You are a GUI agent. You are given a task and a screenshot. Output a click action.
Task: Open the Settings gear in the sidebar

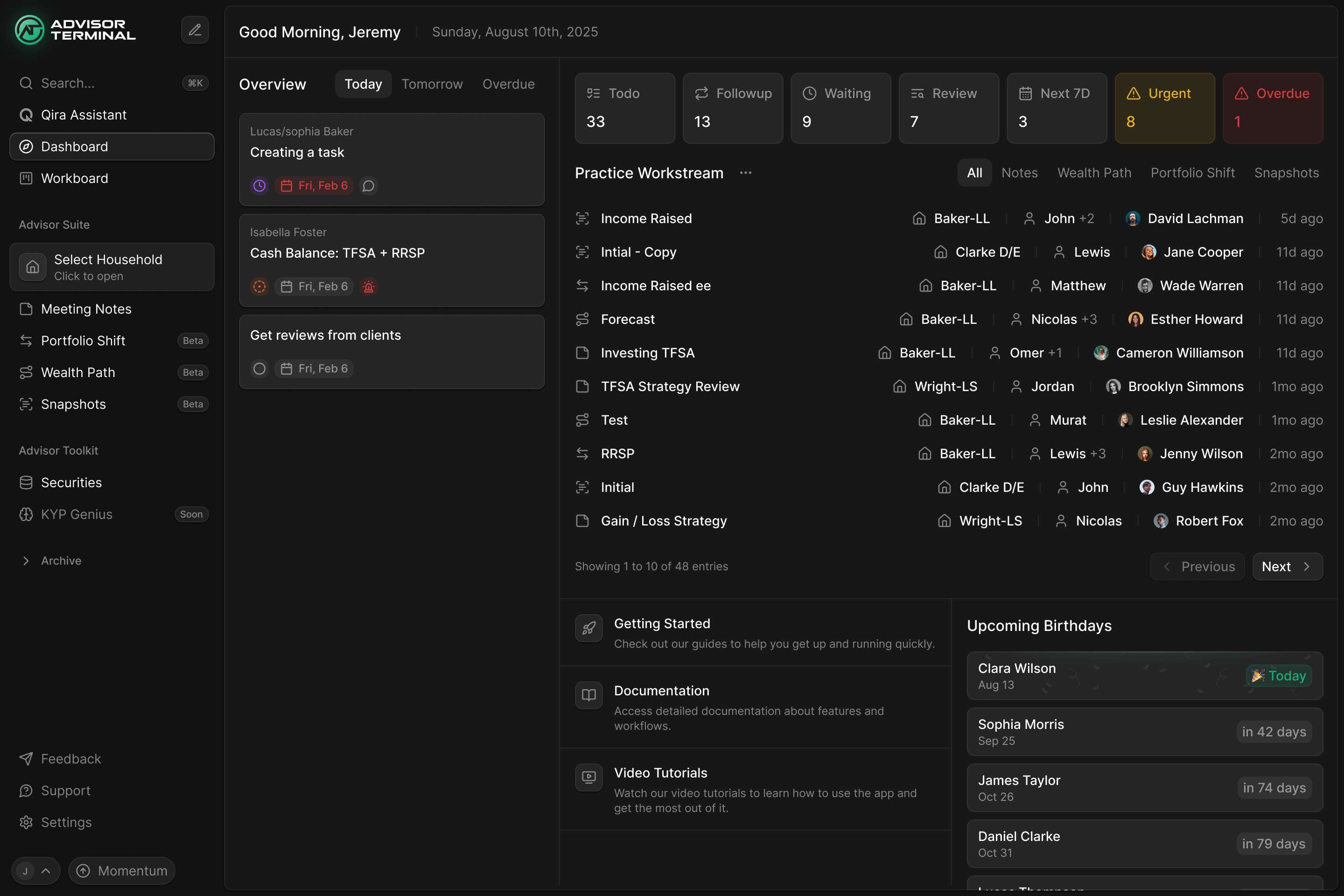pyautogui.click(x=112, y=822)
